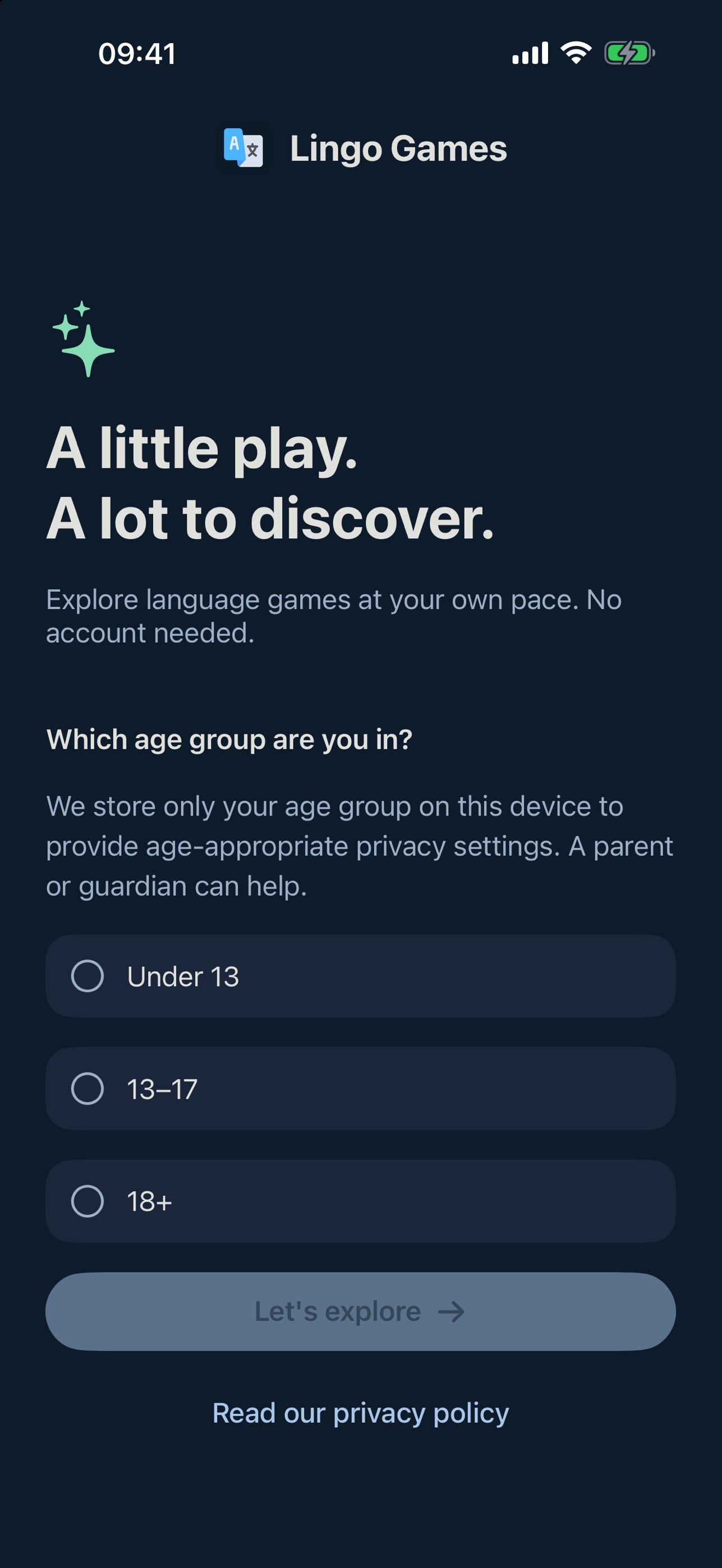
Task: Tap the Lingo Games title text
Action: pos(398,149)
